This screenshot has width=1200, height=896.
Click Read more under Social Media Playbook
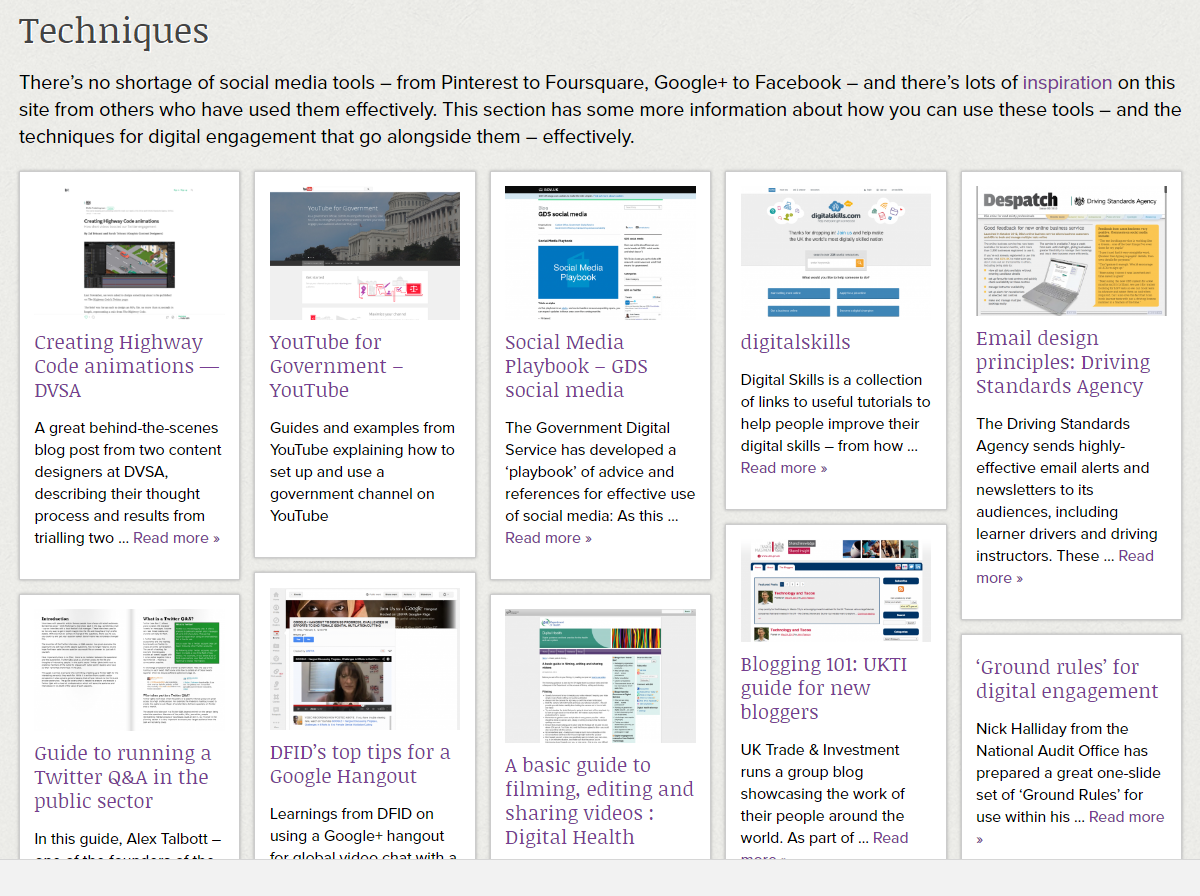point(548,537)
